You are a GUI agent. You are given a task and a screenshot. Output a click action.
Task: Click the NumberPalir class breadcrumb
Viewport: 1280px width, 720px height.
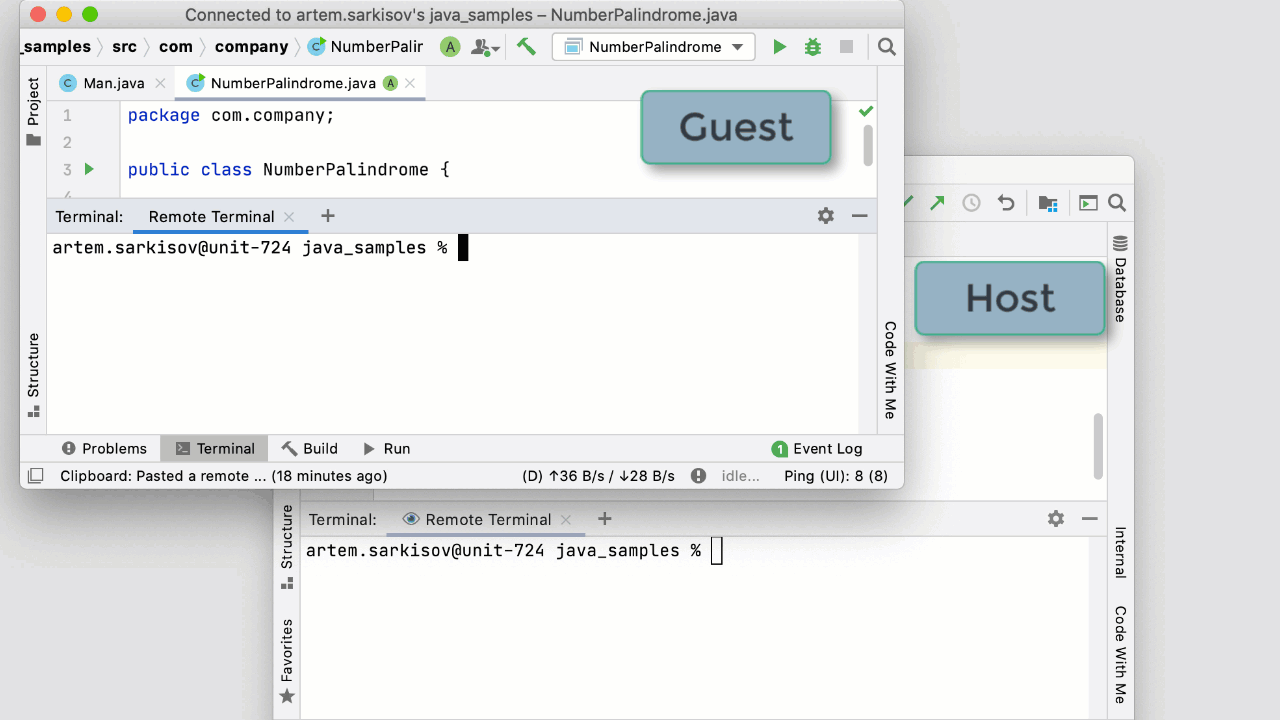coord(365,47)
